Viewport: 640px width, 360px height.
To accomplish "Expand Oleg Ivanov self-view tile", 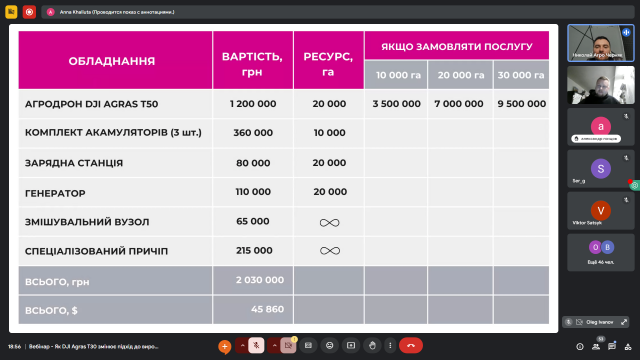I will coord(624,322).
